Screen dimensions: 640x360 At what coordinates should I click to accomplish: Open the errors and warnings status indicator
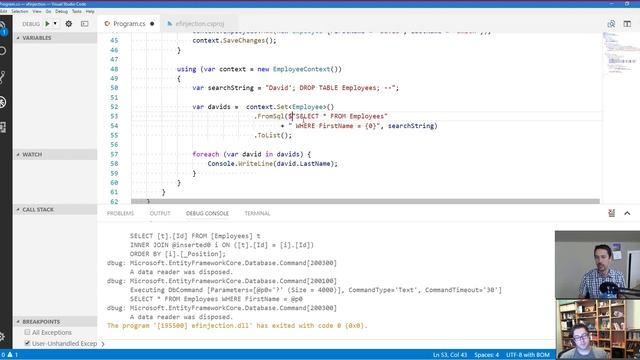tap(9, 355)
